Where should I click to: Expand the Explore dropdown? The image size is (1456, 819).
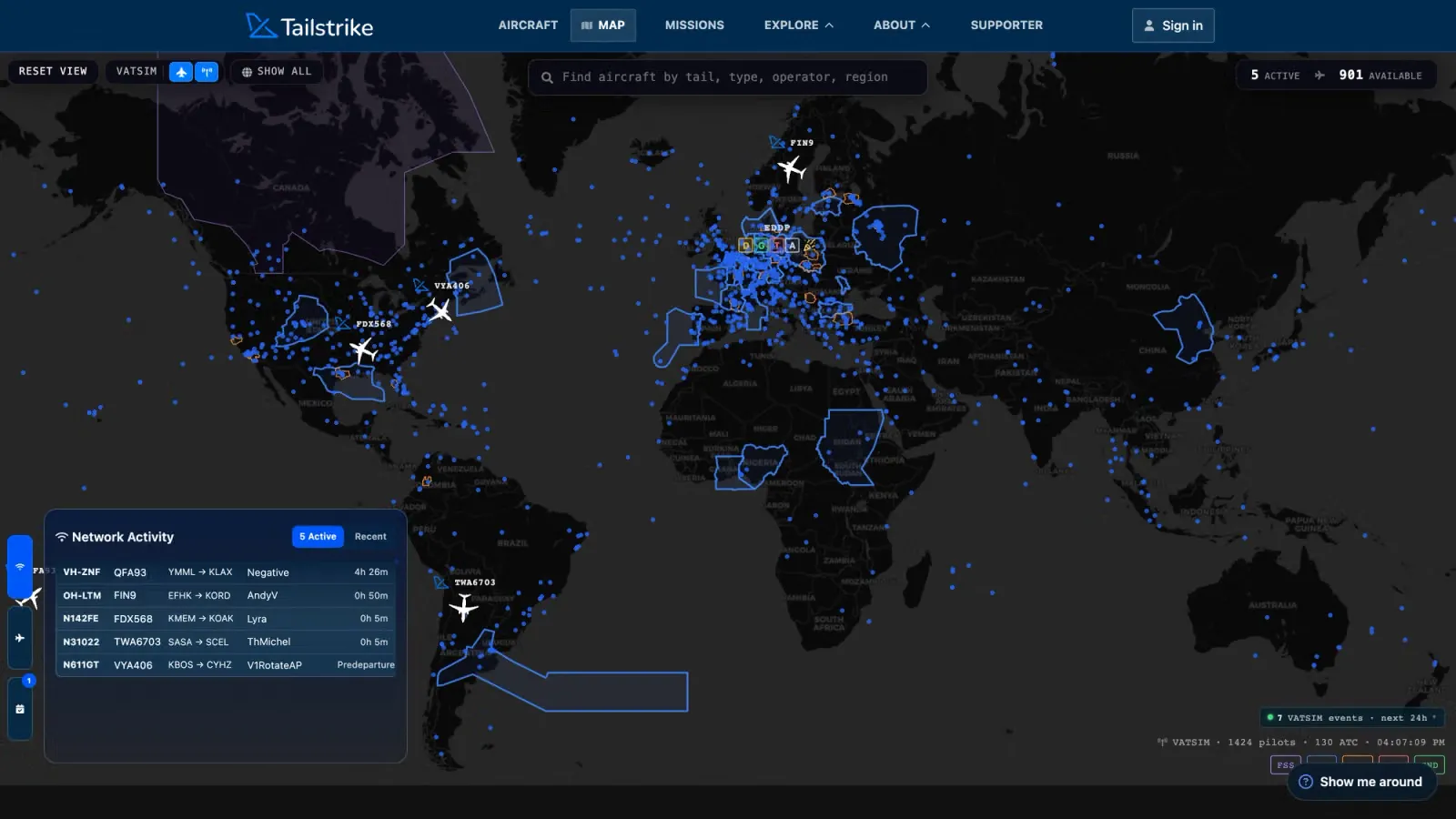(x=798, y=25)
